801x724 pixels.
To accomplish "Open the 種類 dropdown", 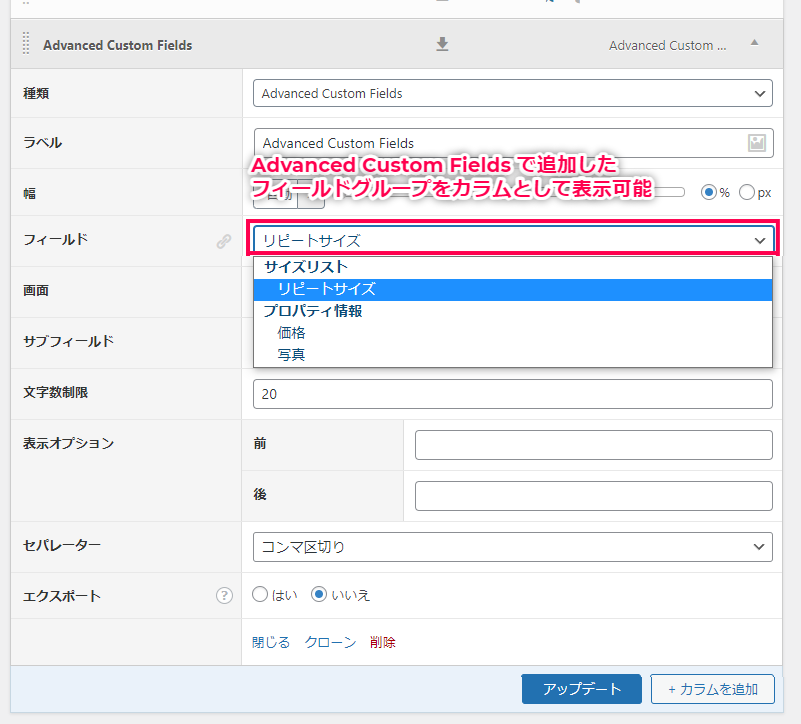I will (x=512, y=94).
